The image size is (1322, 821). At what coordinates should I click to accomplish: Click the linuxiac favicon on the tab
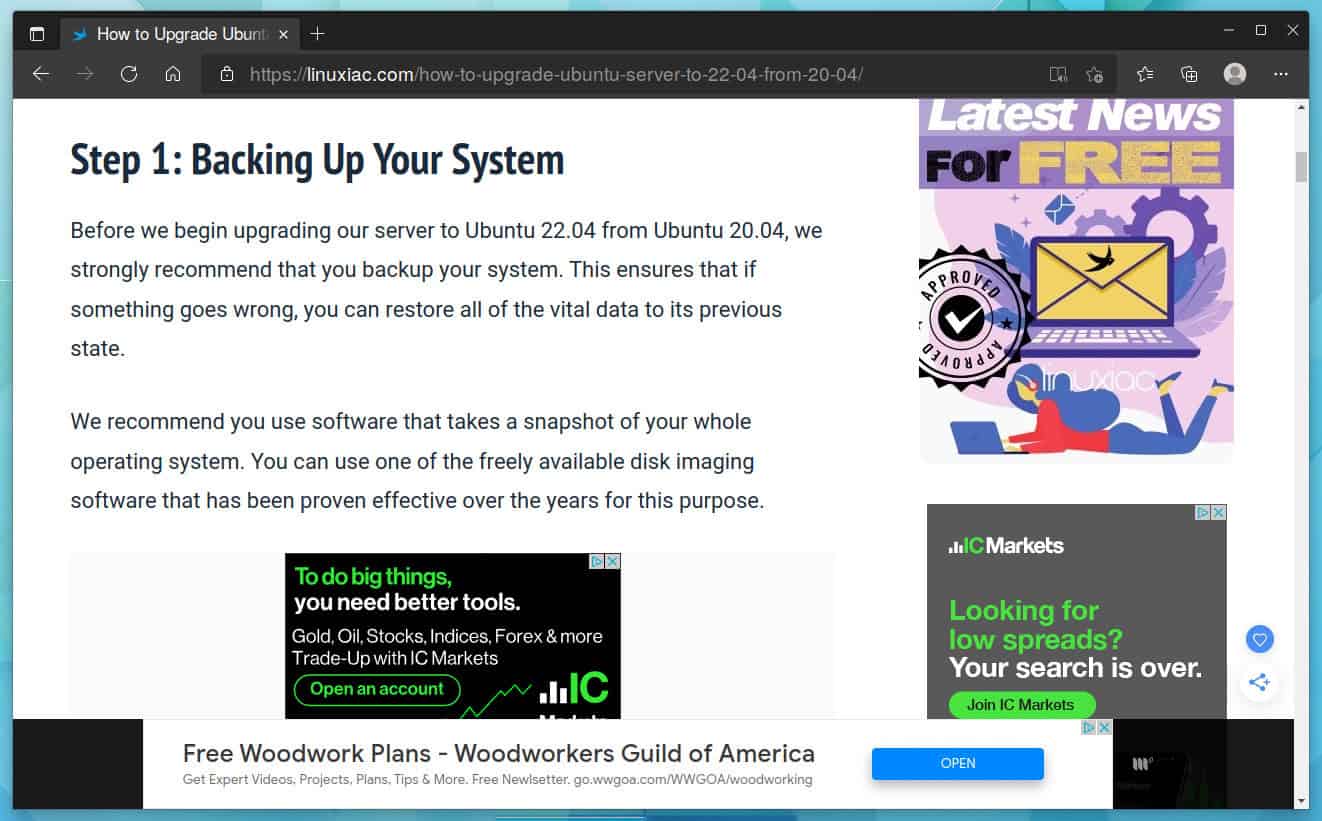click(x=81, y=34)
